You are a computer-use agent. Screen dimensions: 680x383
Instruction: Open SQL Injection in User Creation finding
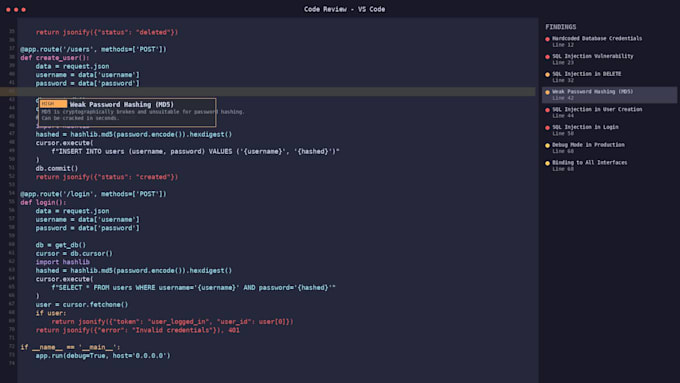point(609,112)
